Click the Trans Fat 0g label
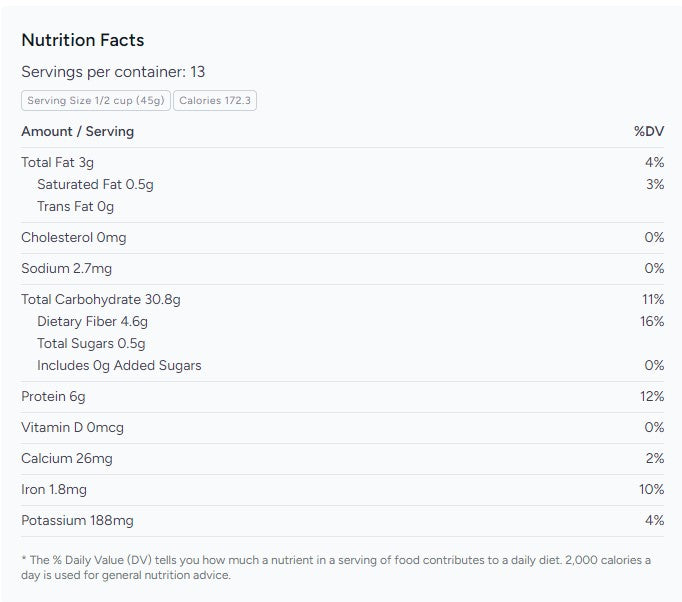 75,206
